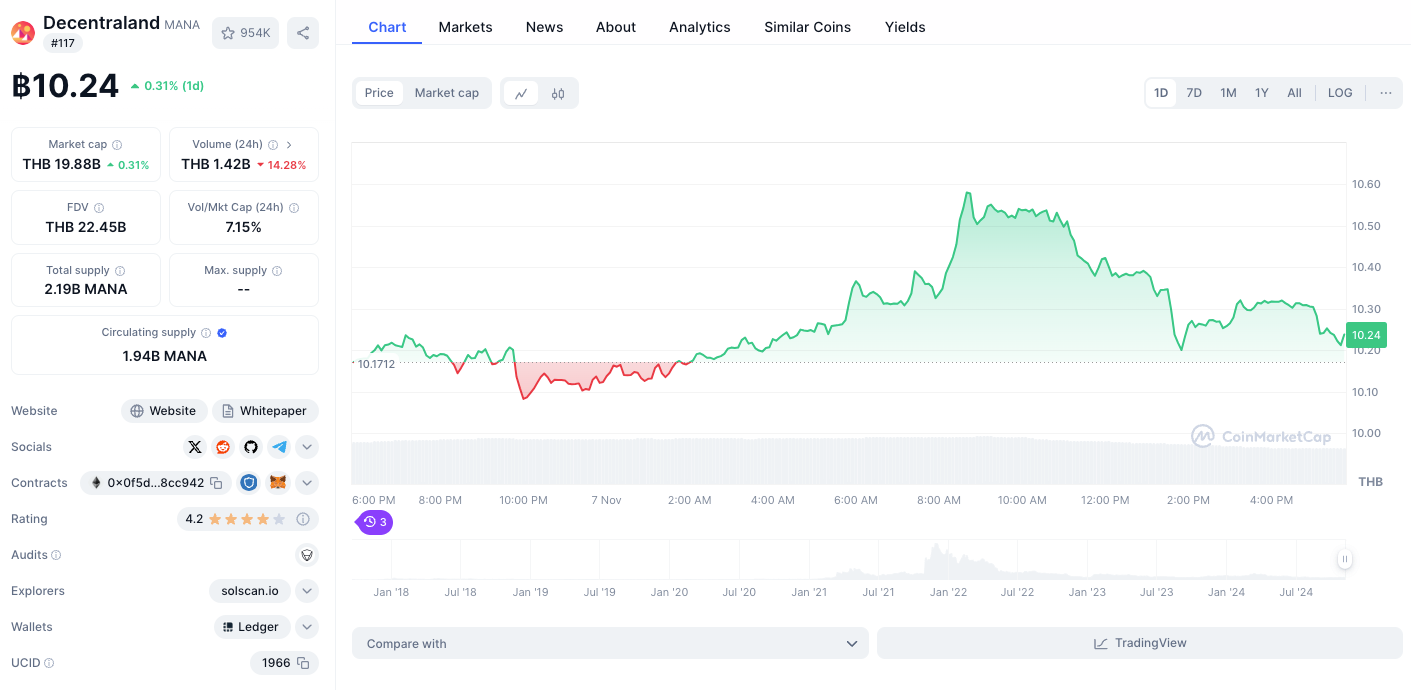
Task: Copy the UCID 1966 value
Action: coord(304,663)
